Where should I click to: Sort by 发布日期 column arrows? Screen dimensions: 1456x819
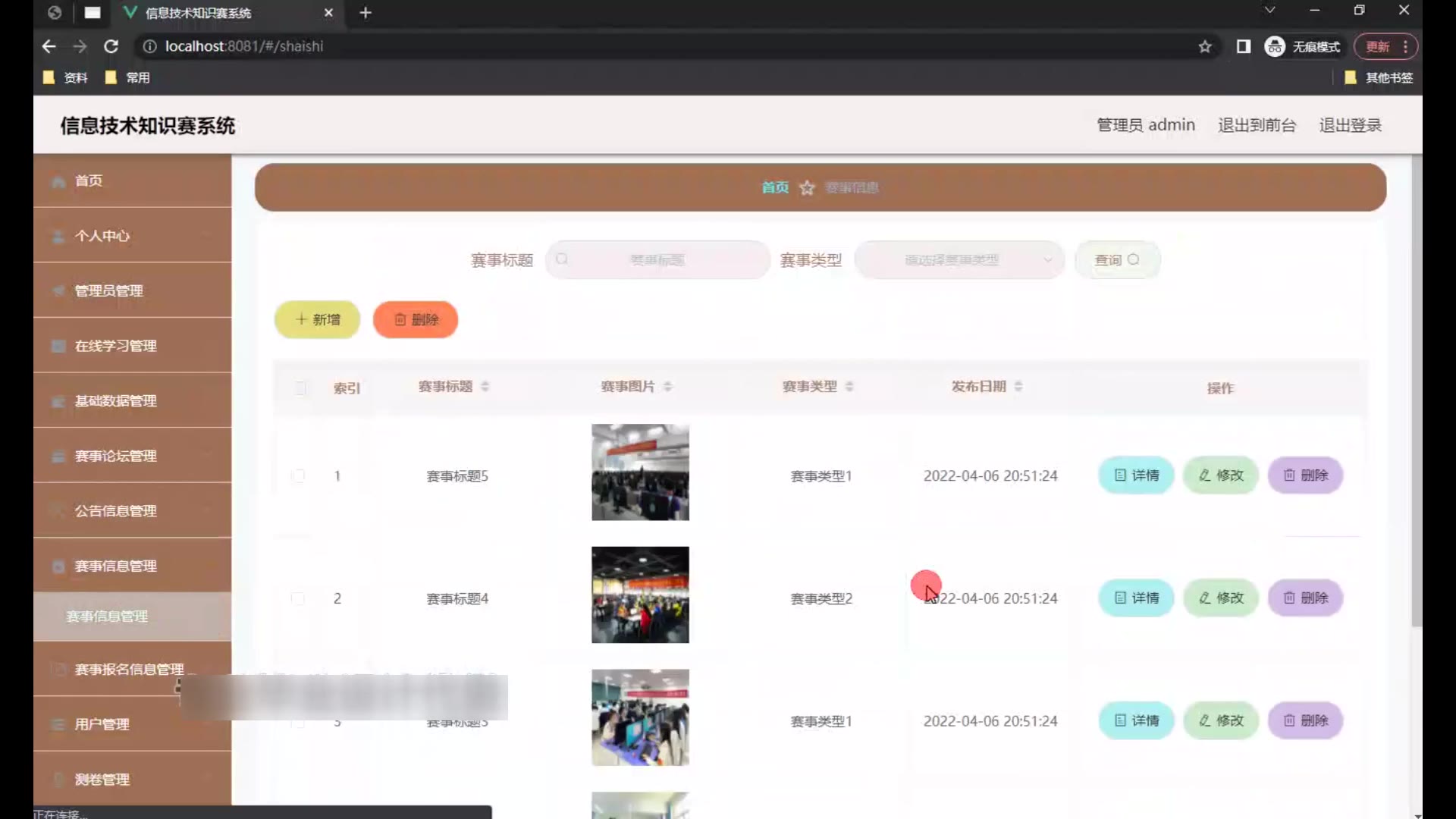coord(1018,387)
